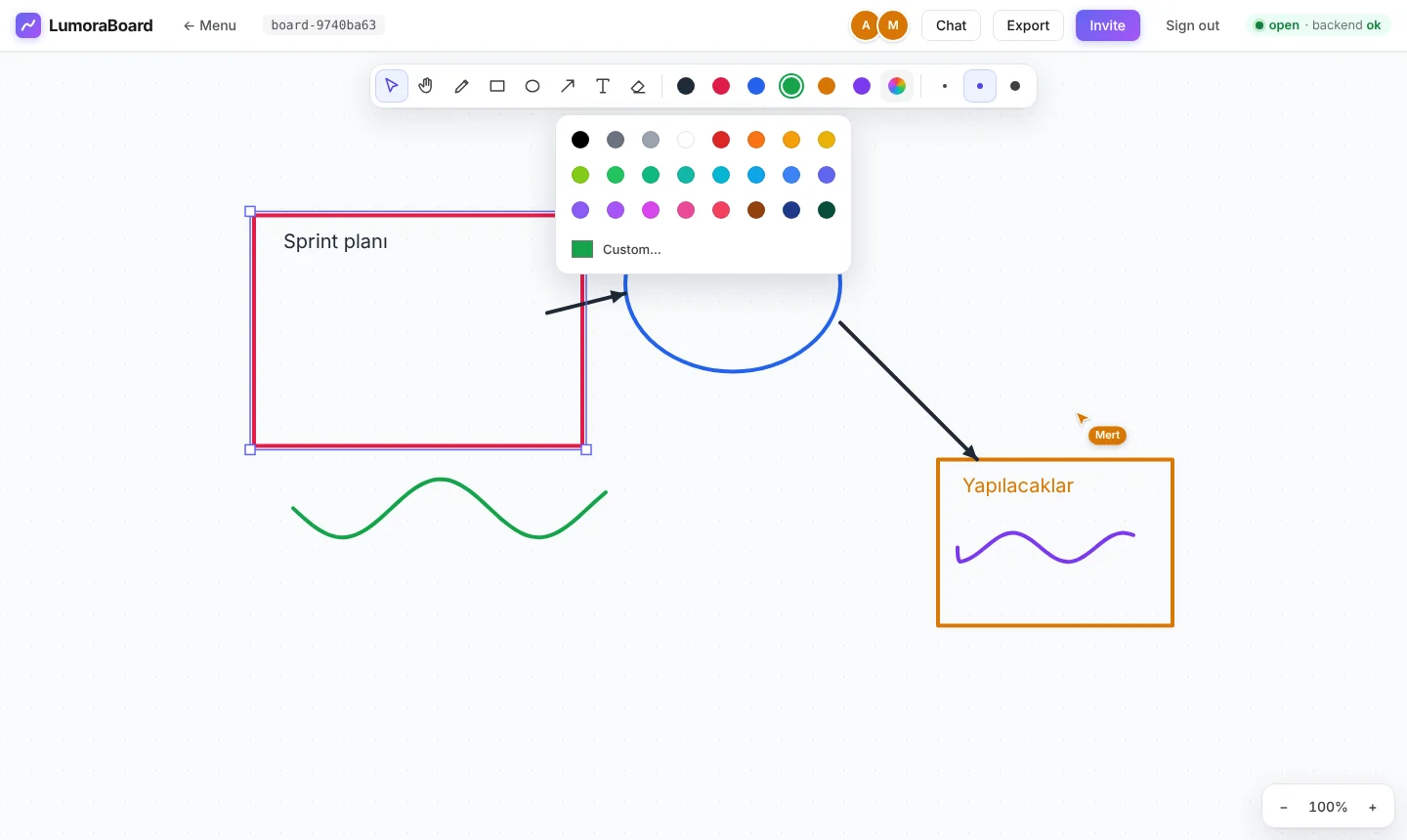Viewport: 1407px width, 840px height.
Task: Pick the ellipse shape tool
Action: pyautogui.click(x=533, y=86)
